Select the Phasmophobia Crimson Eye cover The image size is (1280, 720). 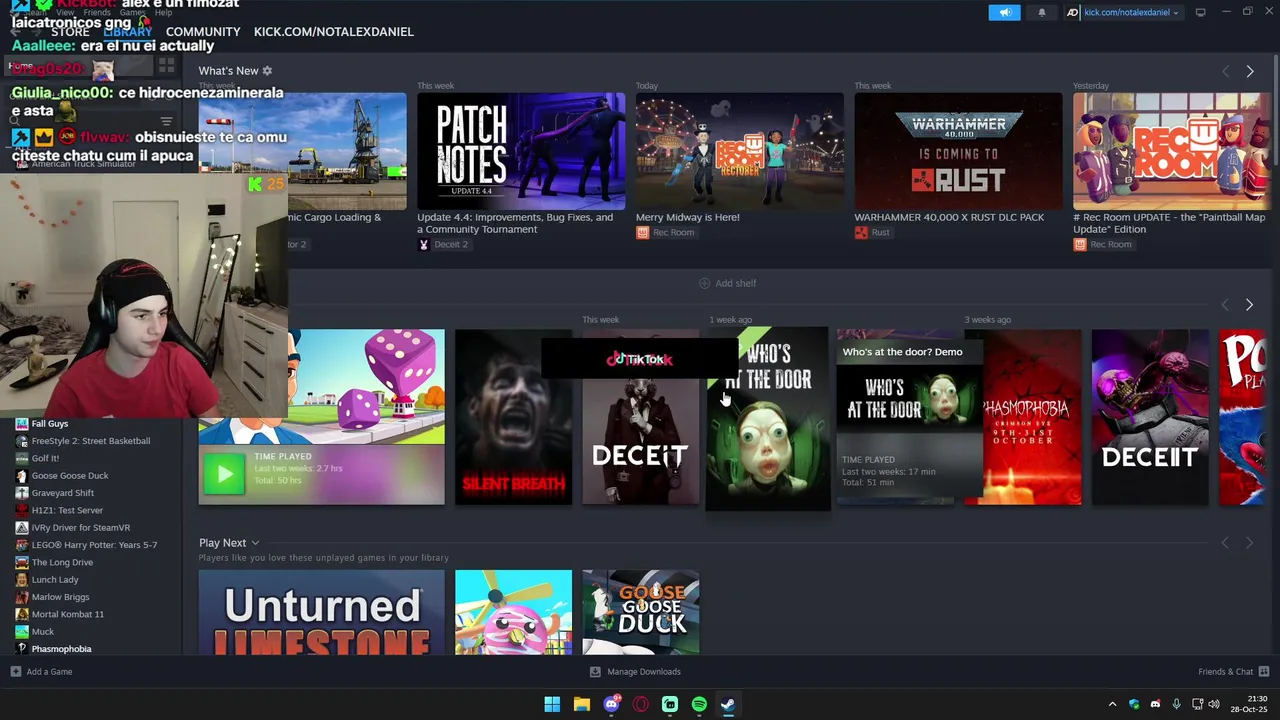1023,417
